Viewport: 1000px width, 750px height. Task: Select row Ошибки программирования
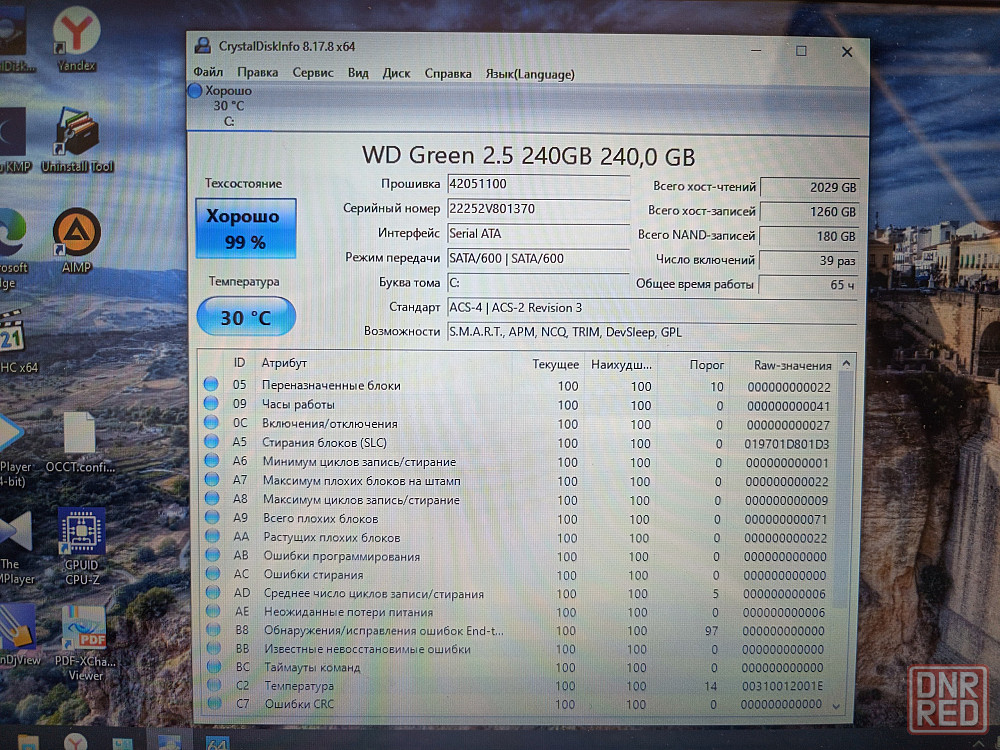517,556
